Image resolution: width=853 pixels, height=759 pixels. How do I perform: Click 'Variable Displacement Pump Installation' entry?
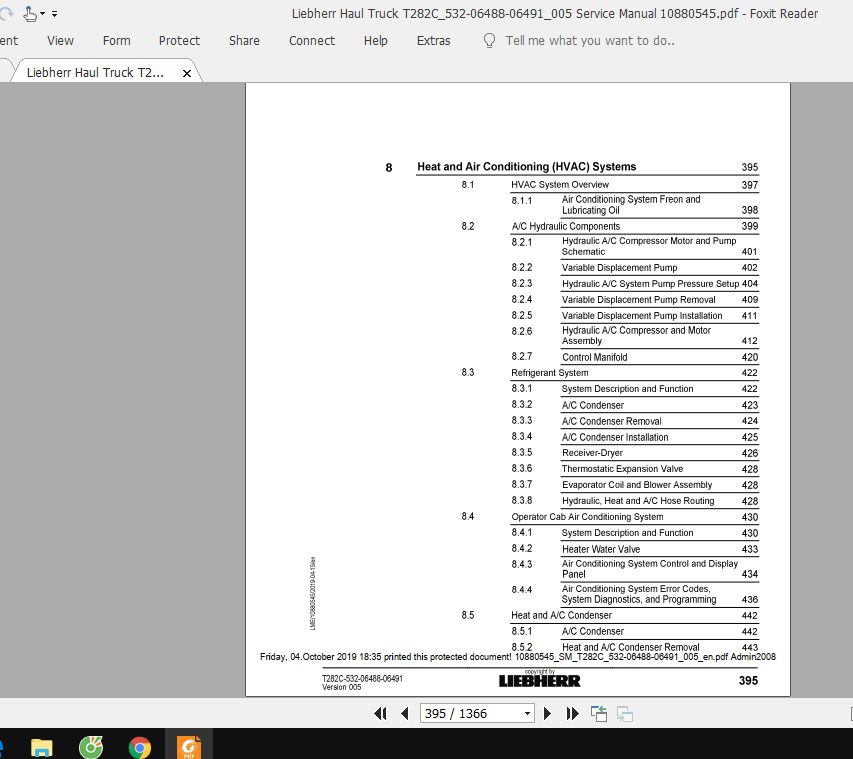[642, 315]
